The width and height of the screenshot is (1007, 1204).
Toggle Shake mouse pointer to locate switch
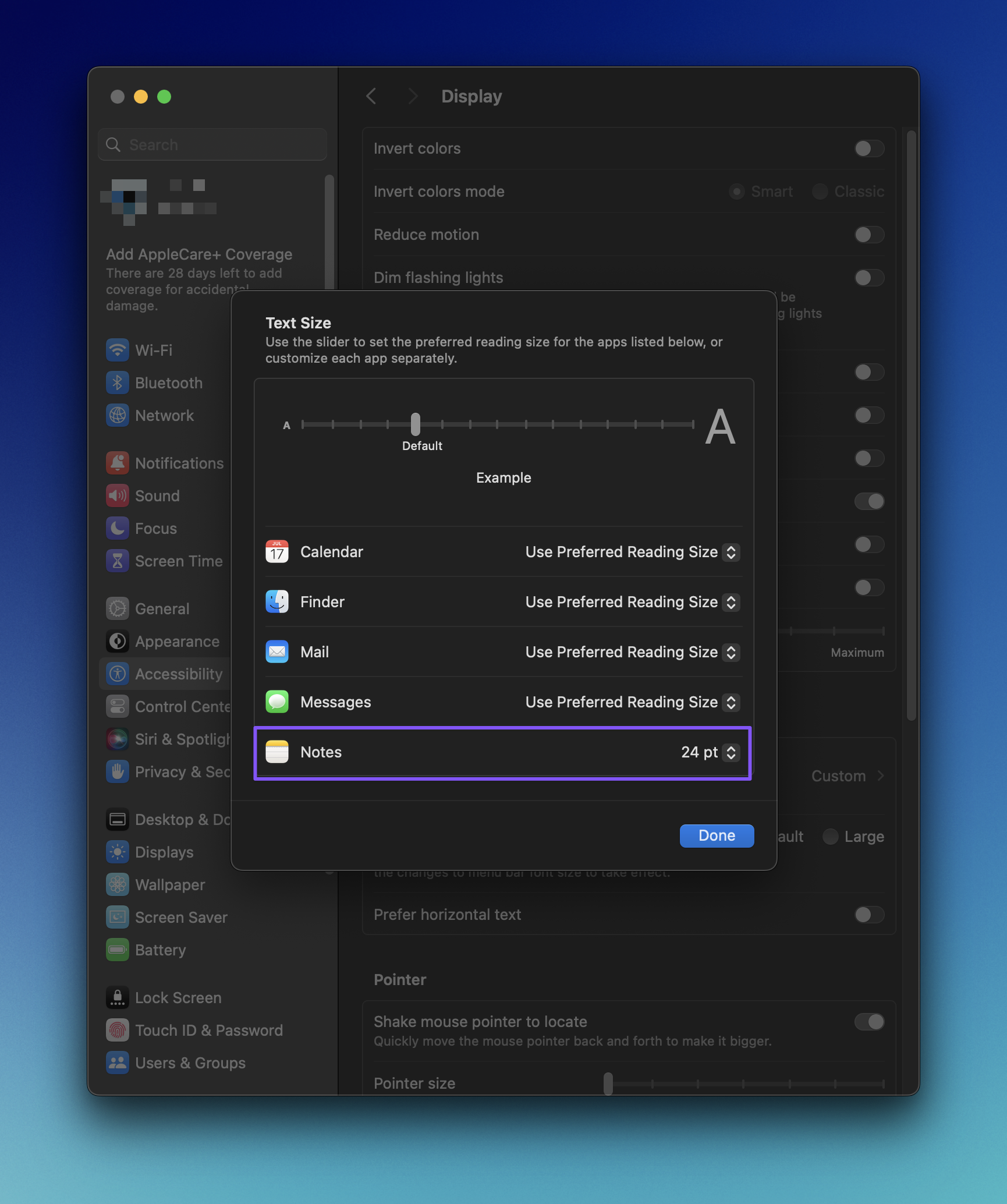click(869, 1022)
